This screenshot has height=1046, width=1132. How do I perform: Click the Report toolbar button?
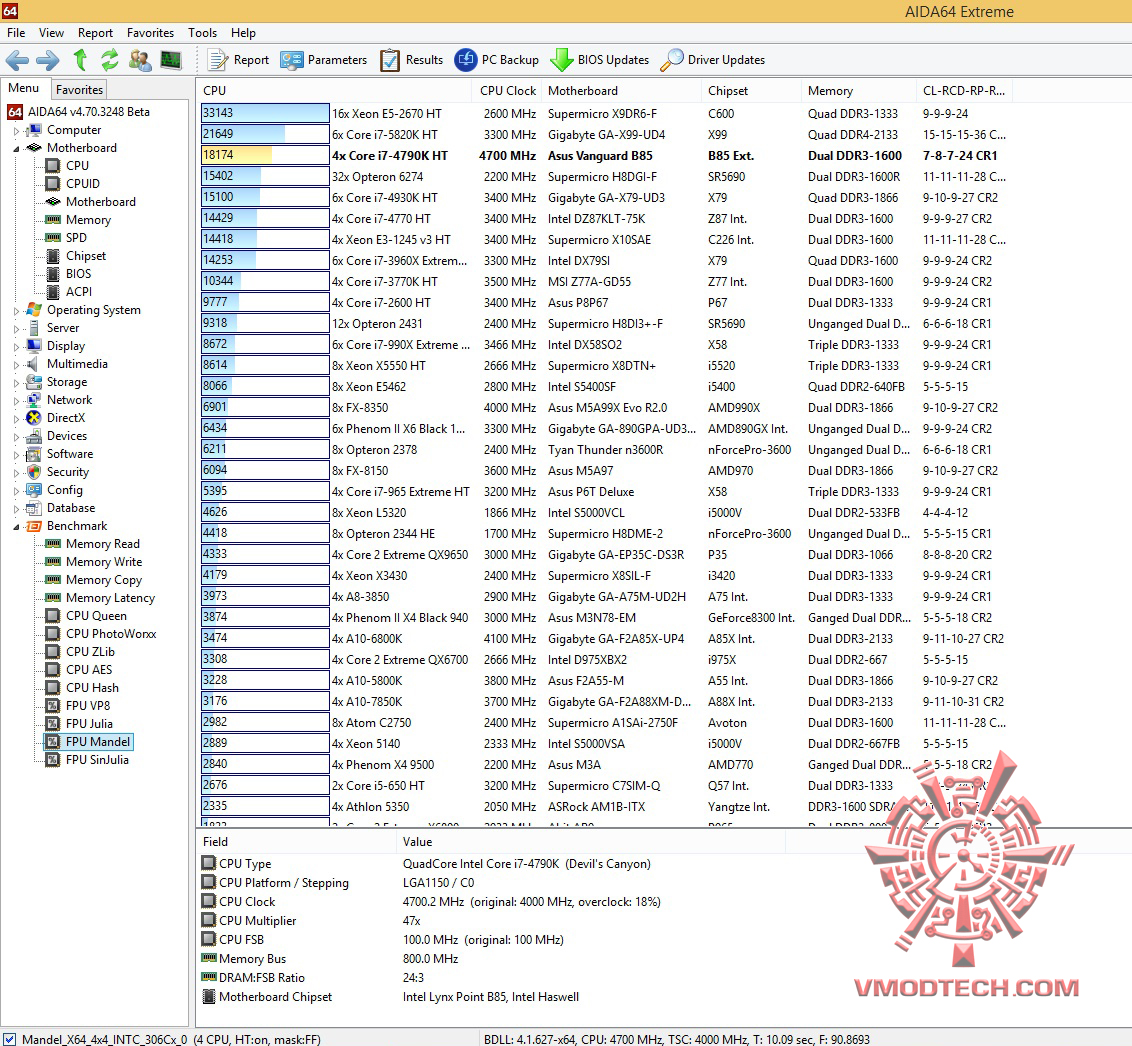(x=238, y=60)
